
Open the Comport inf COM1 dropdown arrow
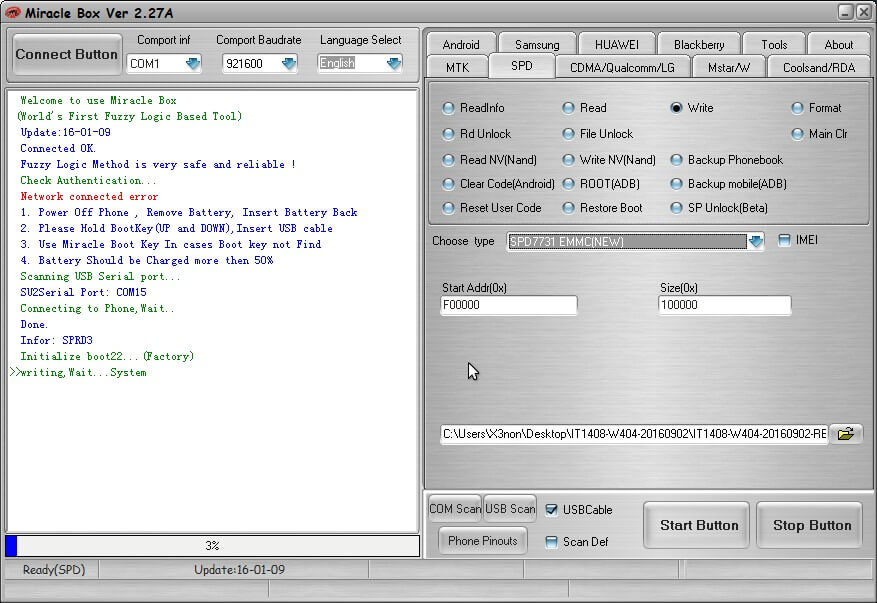(193, 64)
